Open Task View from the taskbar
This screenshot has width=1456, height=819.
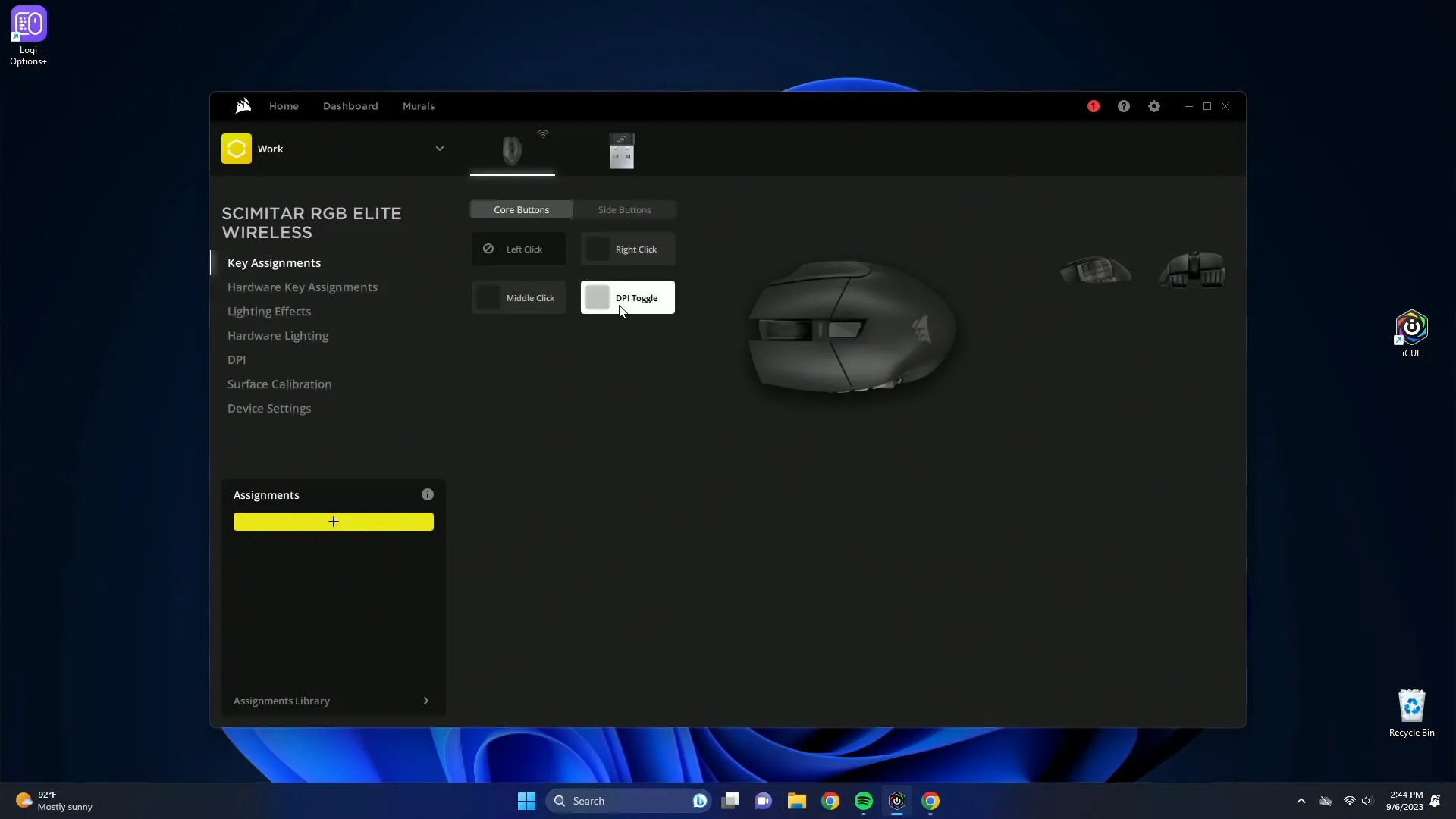pyautogui.click(x=730, y=801)
